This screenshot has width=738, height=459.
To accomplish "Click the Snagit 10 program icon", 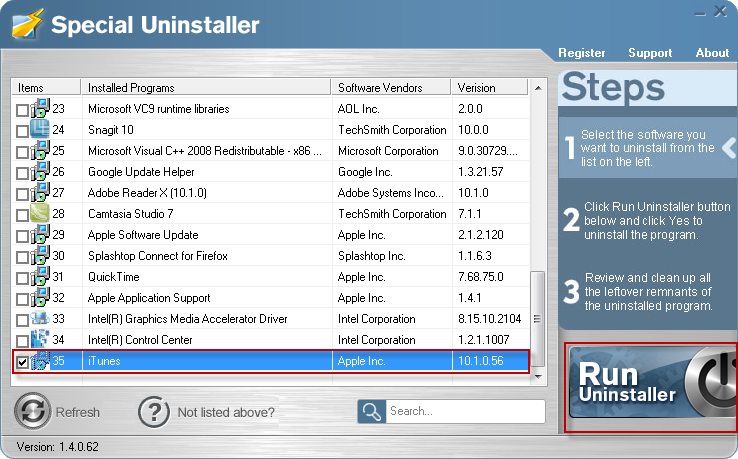I will coord(40,129).
